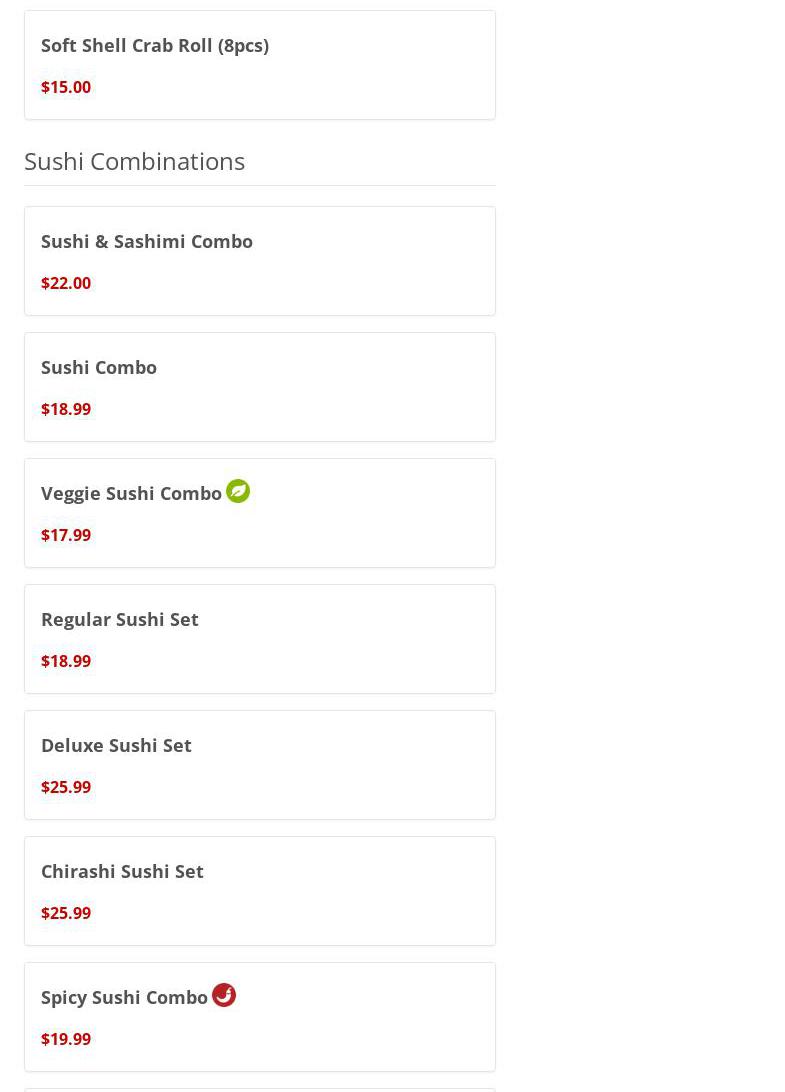Click the Sushi & Sashimi Combo title text
The width and height of the screenshot is (785, 1092).
[x=147, y=242]
